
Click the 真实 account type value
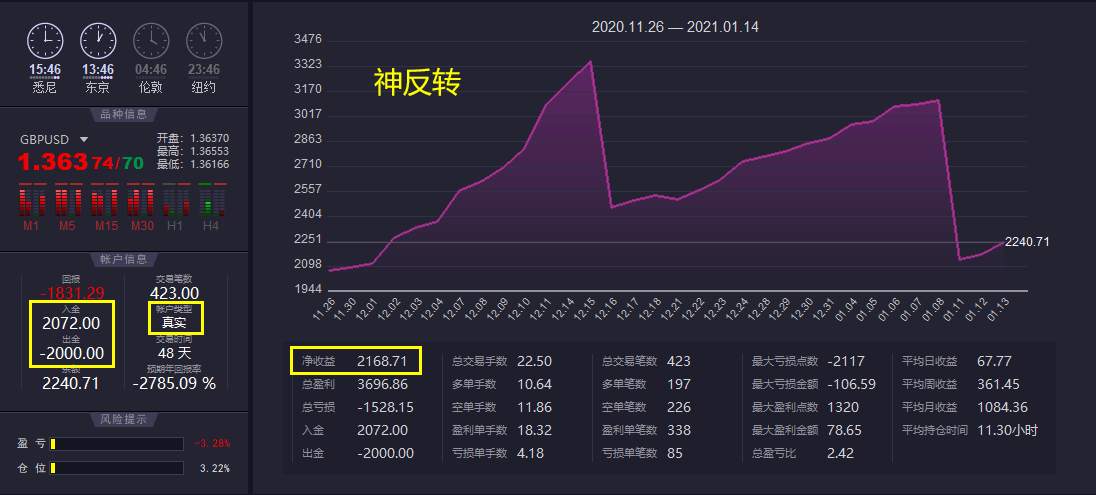click(x=174, y=323)
